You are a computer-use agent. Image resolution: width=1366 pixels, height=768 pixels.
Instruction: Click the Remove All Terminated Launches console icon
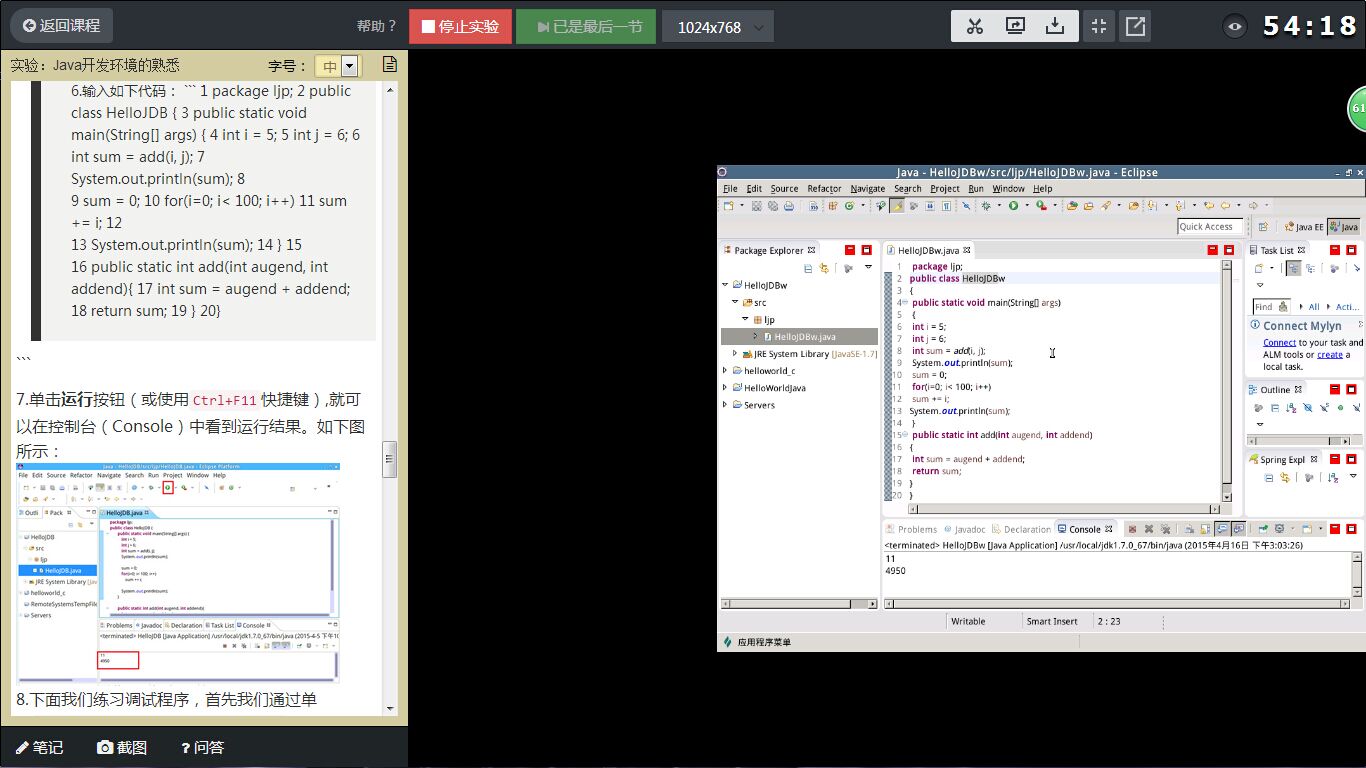pos(1165,529)
